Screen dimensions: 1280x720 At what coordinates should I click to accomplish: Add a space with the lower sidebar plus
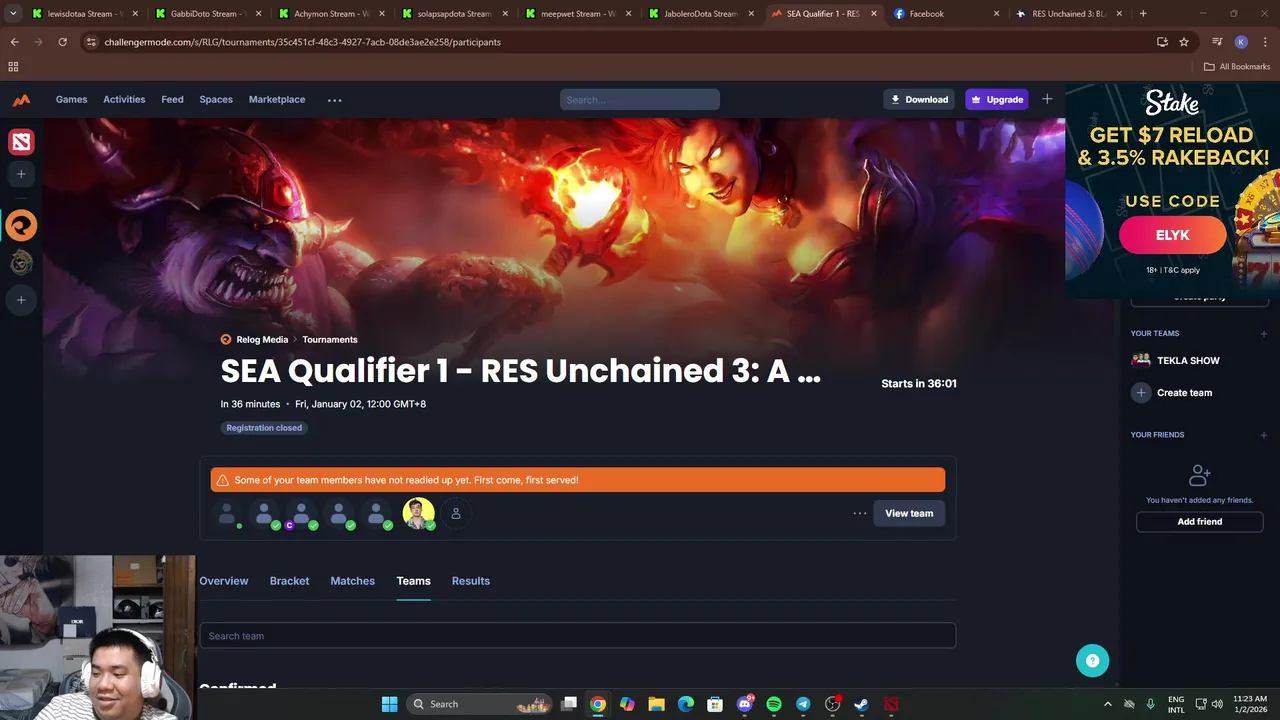21,300
